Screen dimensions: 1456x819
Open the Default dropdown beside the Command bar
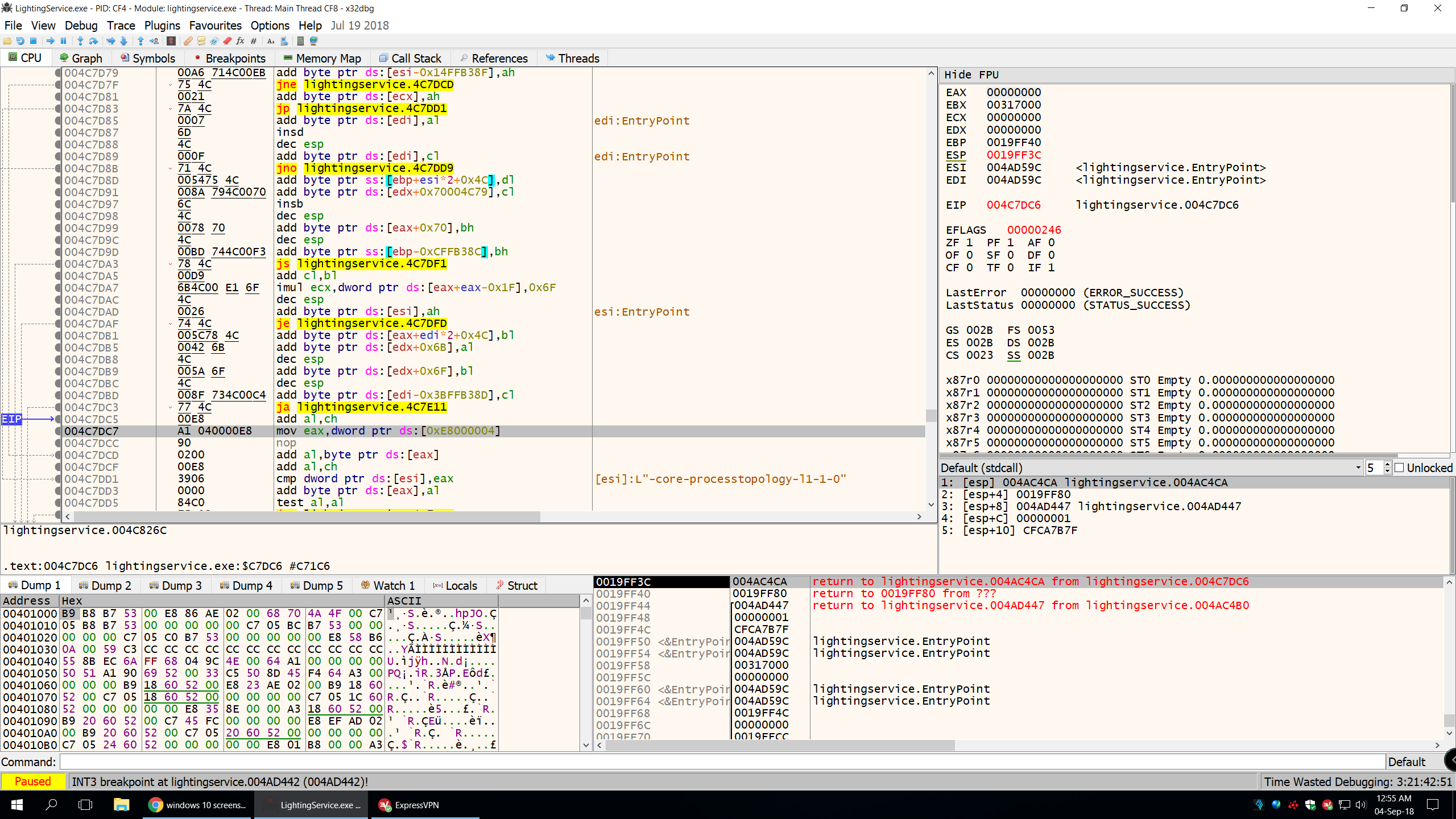coord(1409,762)
